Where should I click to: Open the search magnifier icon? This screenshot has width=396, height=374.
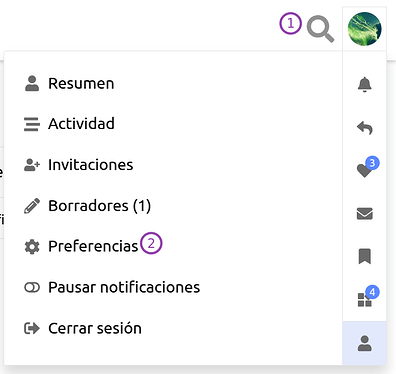pyautogui.click(x=320, y=29)
